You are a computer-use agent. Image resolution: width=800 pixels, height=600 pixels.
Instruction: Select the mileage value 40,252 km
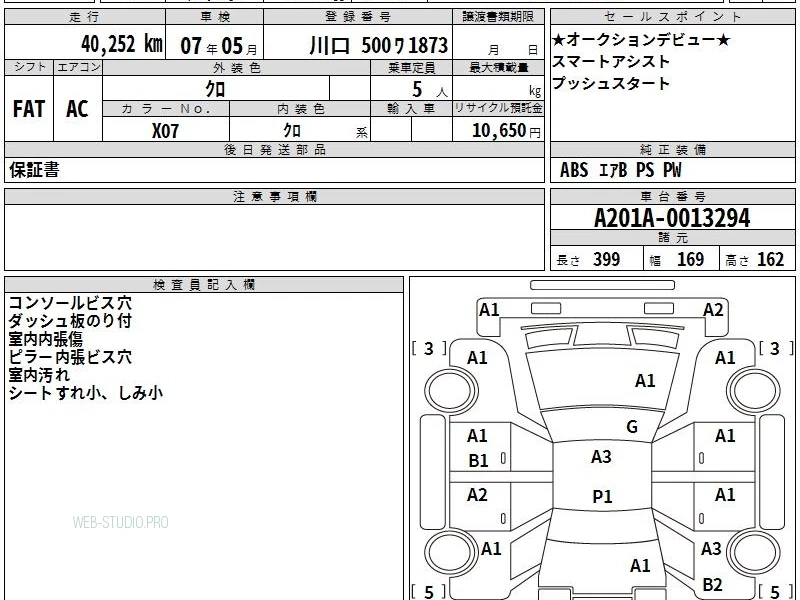[x=122, y=44]
